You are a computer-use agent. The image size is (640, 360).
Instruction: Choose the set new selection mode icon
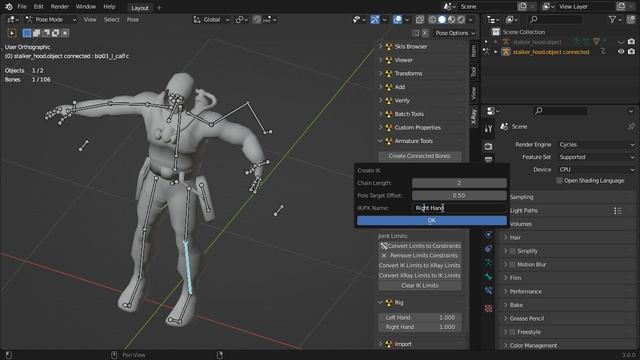coord(27,33)
